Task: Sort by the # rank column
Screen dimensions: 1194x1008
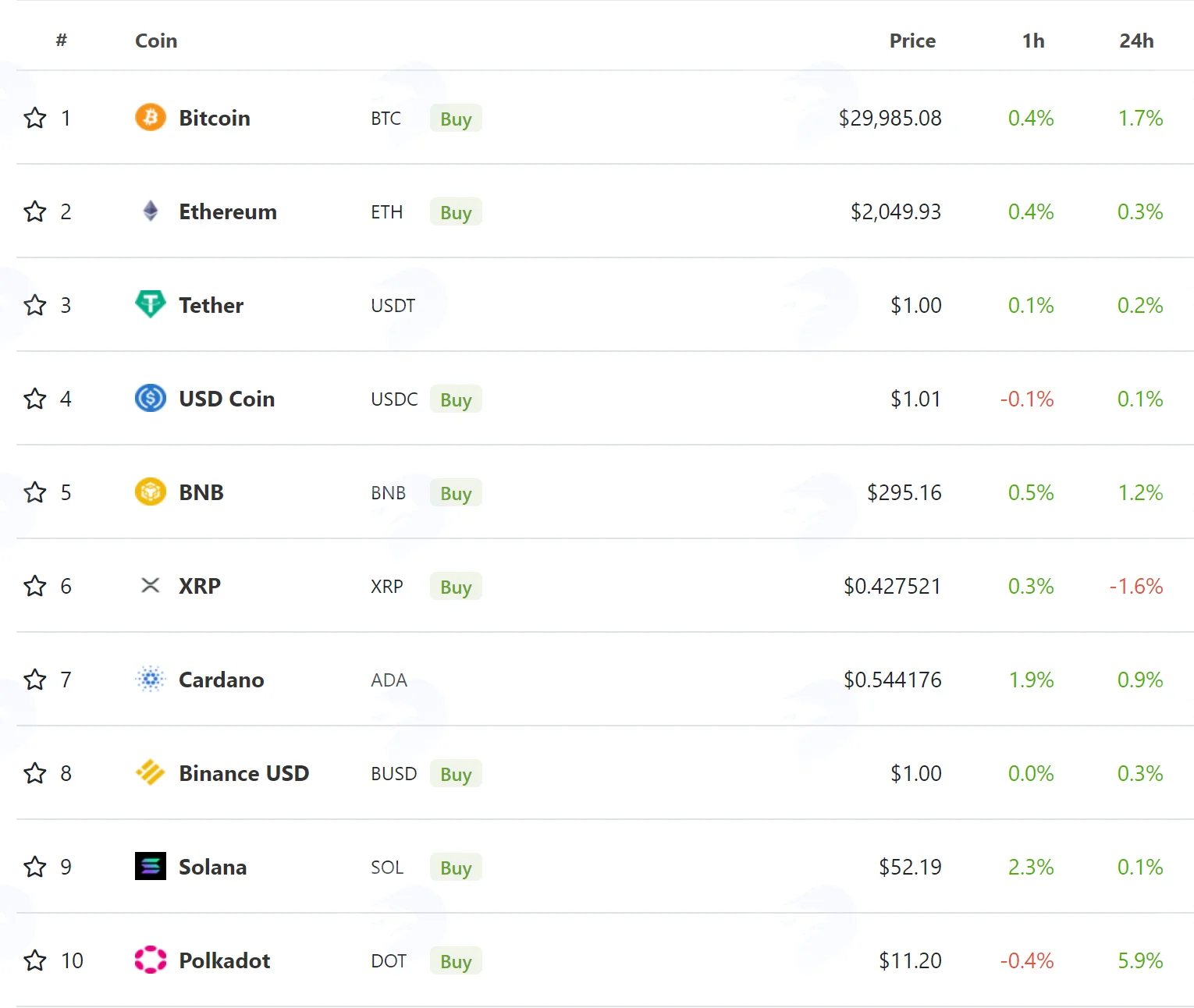Action: click(62, 40)
